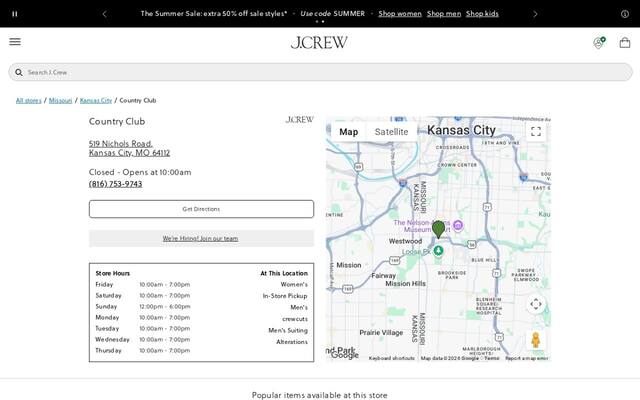Click Sunday 12:00pm - 6:00pm hours

(143, 307)
